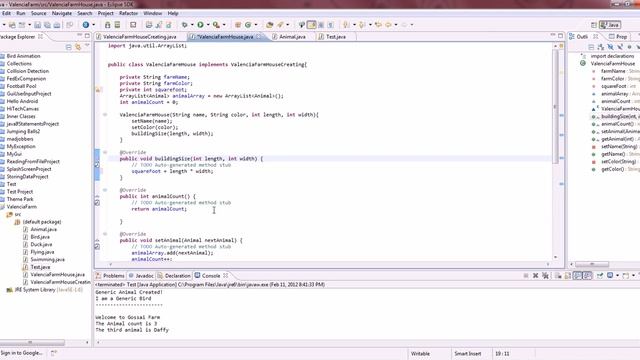Click the Search flashlight toolbar icon

(x=280, y=25)
